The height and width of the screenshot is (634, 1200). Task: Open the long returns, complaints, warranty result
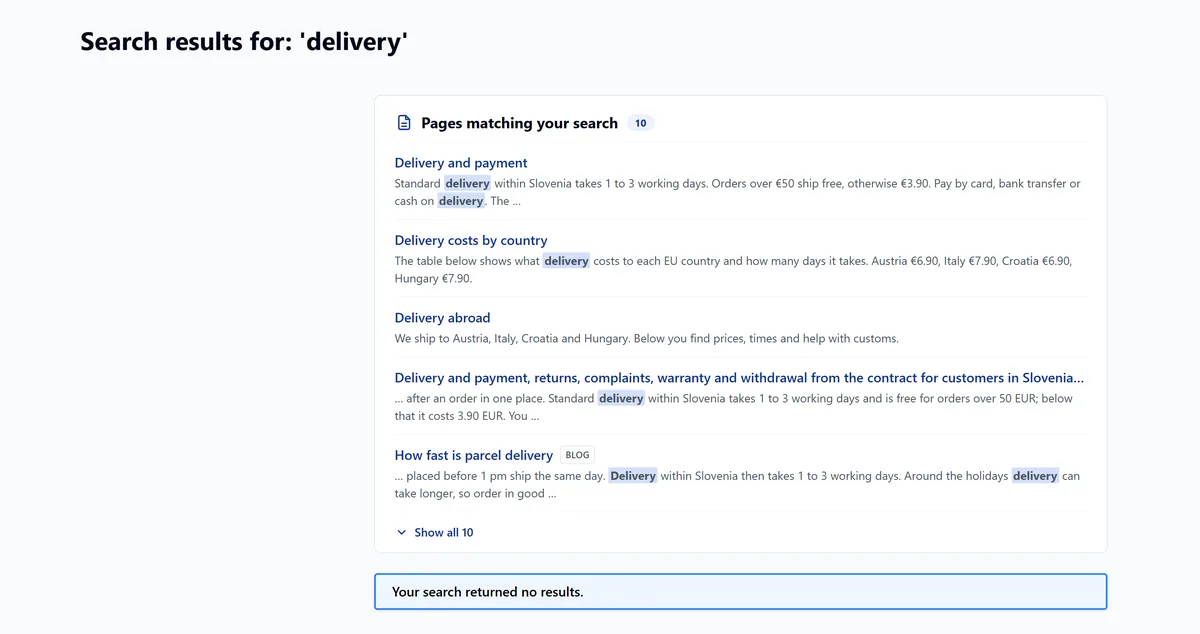tap(739, 378)
